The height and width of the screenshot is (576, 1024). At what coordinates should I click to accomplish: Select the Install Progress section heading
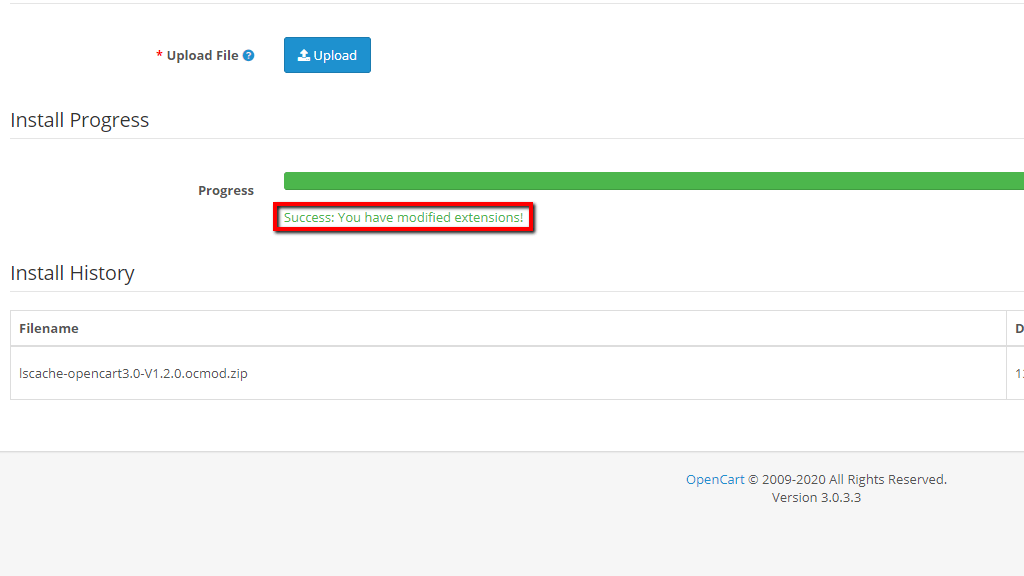tap(79, 119)
